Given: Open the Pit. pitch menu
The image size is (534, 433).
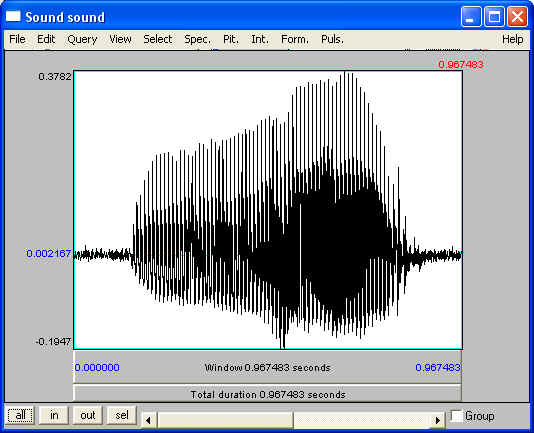Looking at the screenshot, I should point(231,39).
